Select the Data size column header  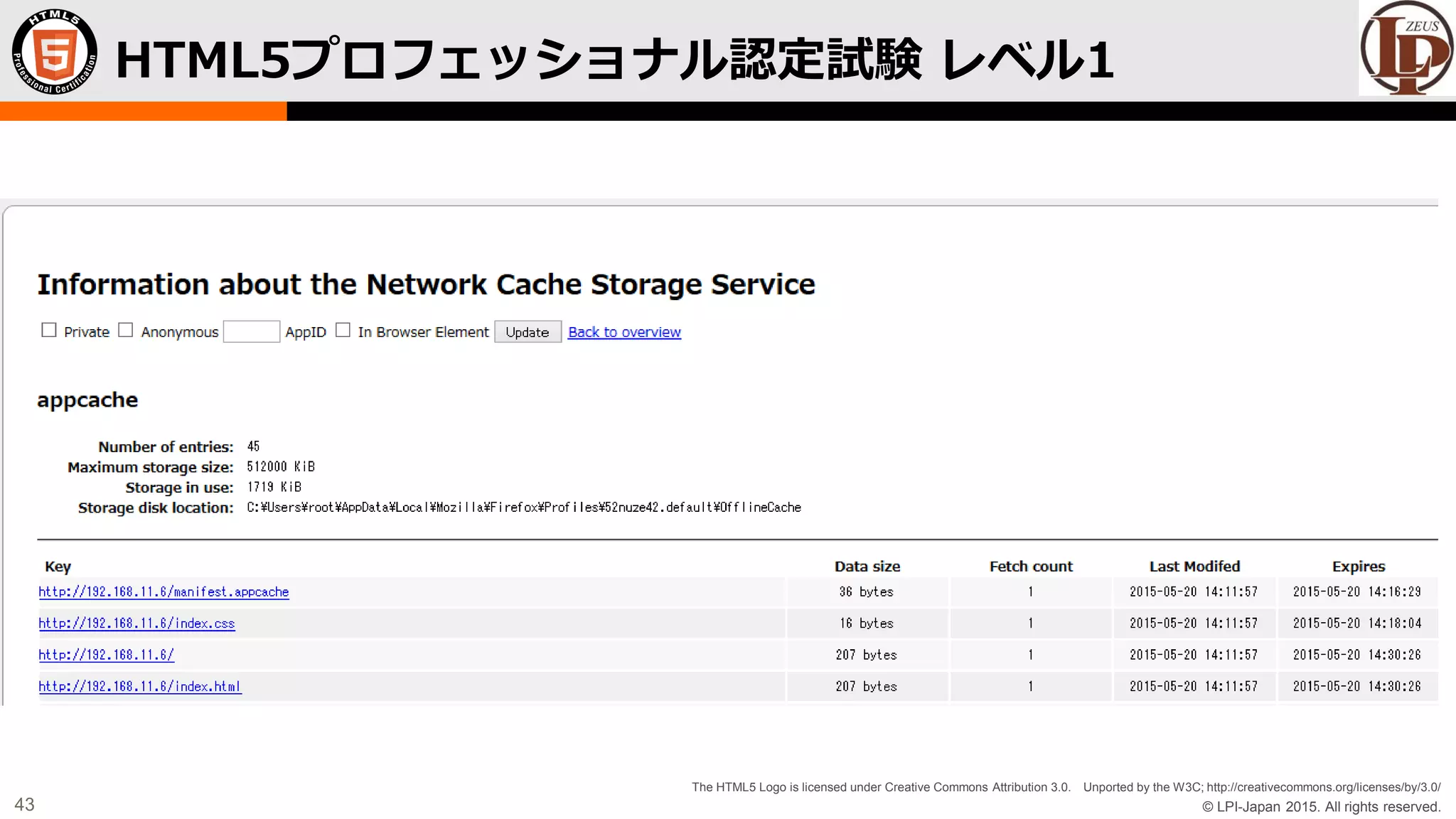click(x=867, y=567)
